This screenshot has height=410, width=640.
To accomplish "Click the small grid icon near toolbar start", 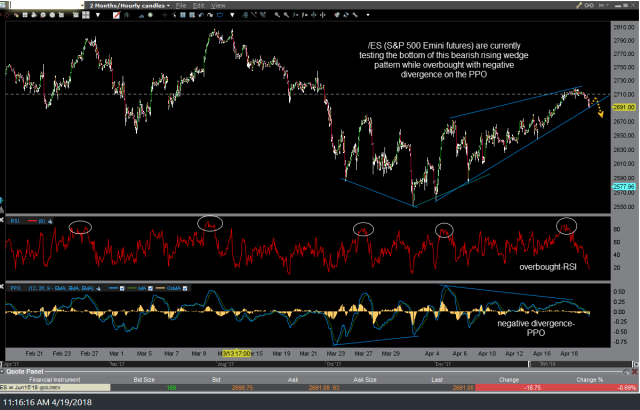I will pos(25,15).
